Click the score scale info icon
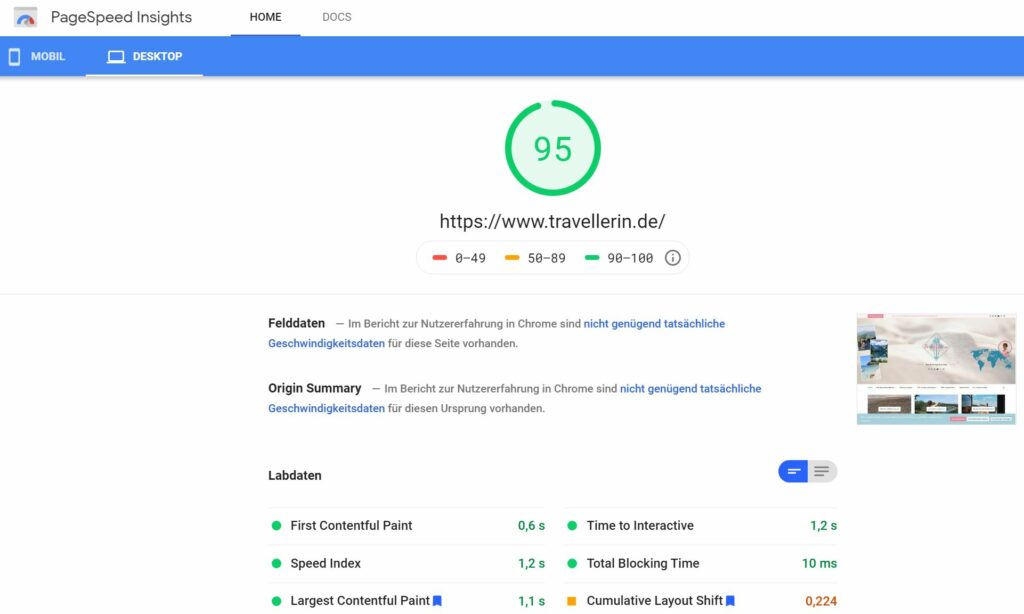Viewport: 1024px width, 614px height. click(673, 258)
